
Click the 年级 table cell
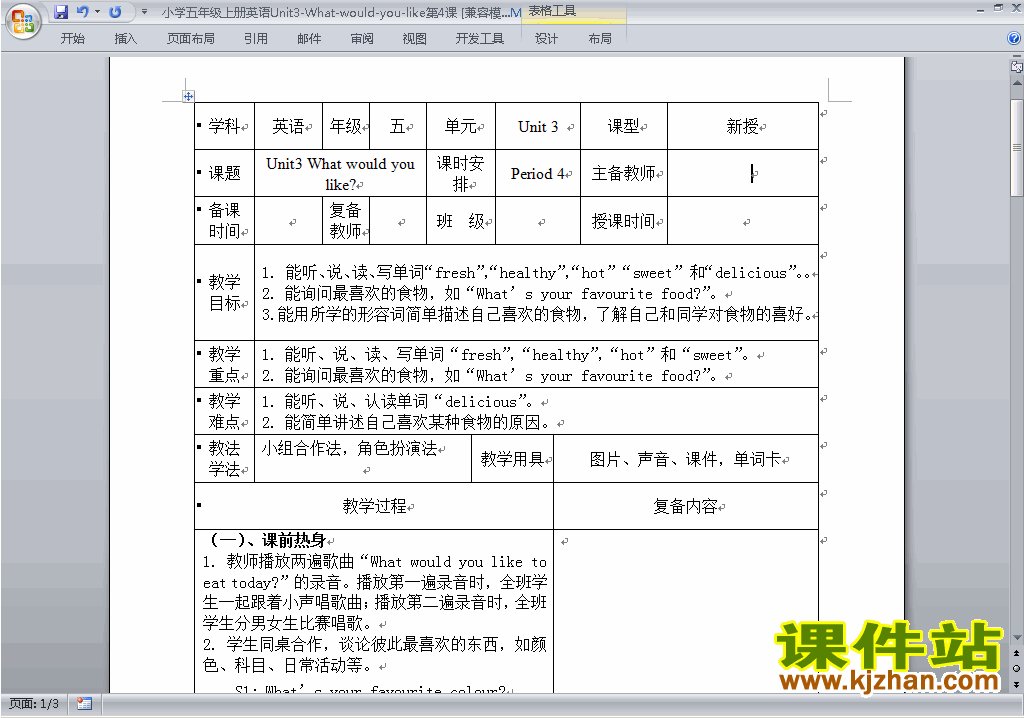[x=345, y=126]
